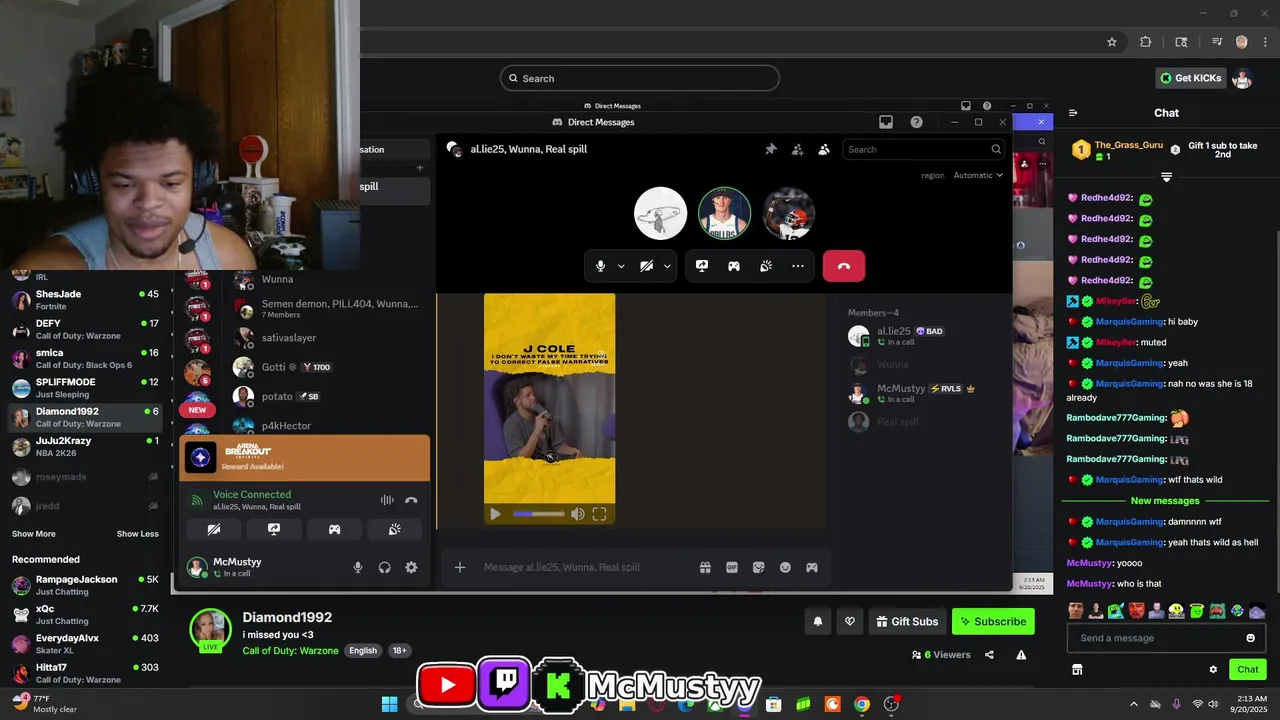Toggle notifications bell for Diamond1992
Image resolution: width=1280 pixels, height=720 pixels.
[x=817, y=621]
